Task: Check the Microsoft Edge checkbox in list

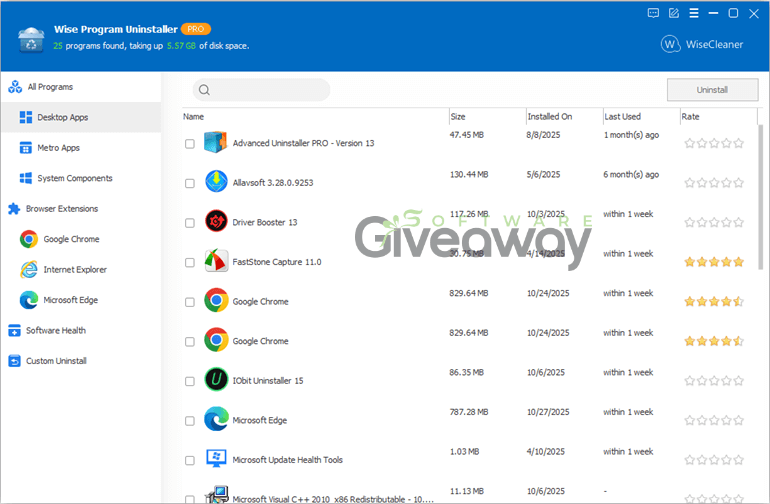Action: [x=190, y=421]
